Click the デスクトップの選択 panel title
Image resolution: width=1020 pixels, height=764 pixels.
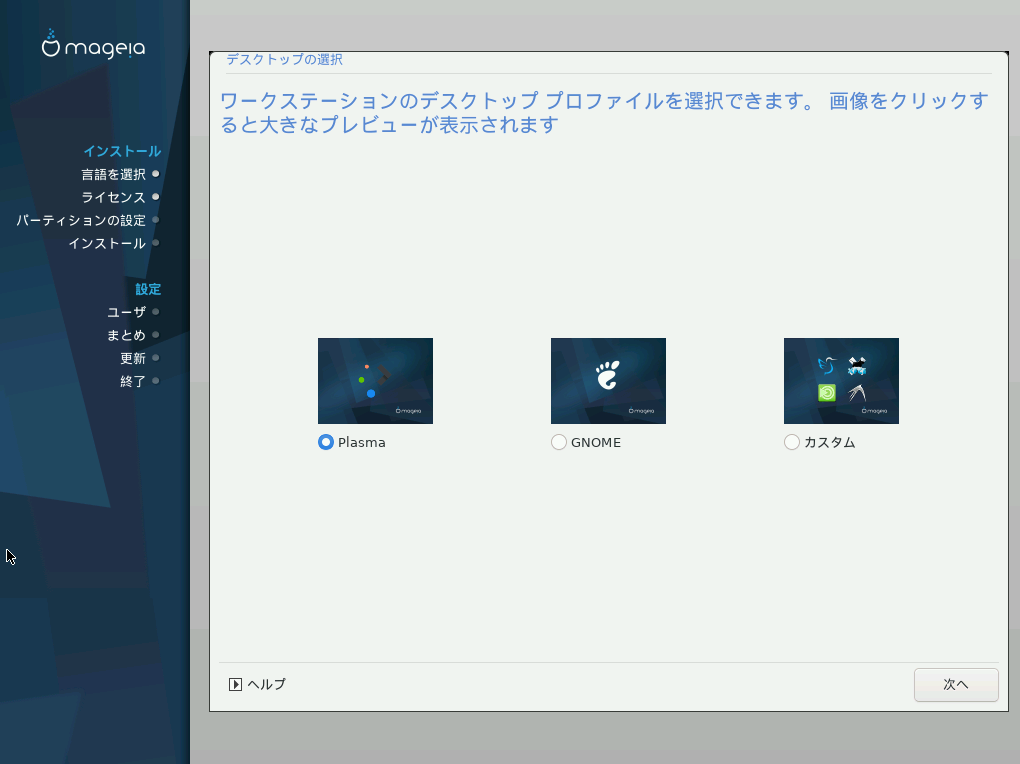pyautogui.click(x=284, y=60)
